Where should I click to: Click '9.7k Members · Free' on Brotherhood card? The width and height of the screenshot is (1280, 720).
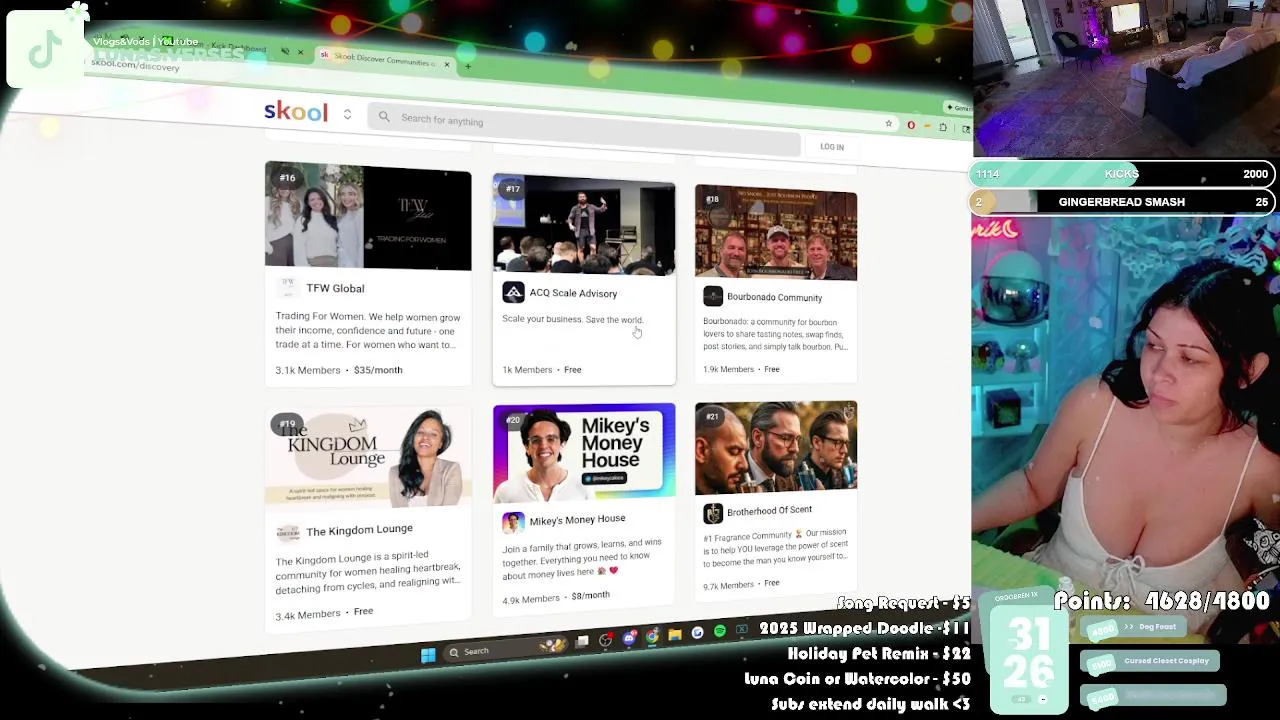741,584
